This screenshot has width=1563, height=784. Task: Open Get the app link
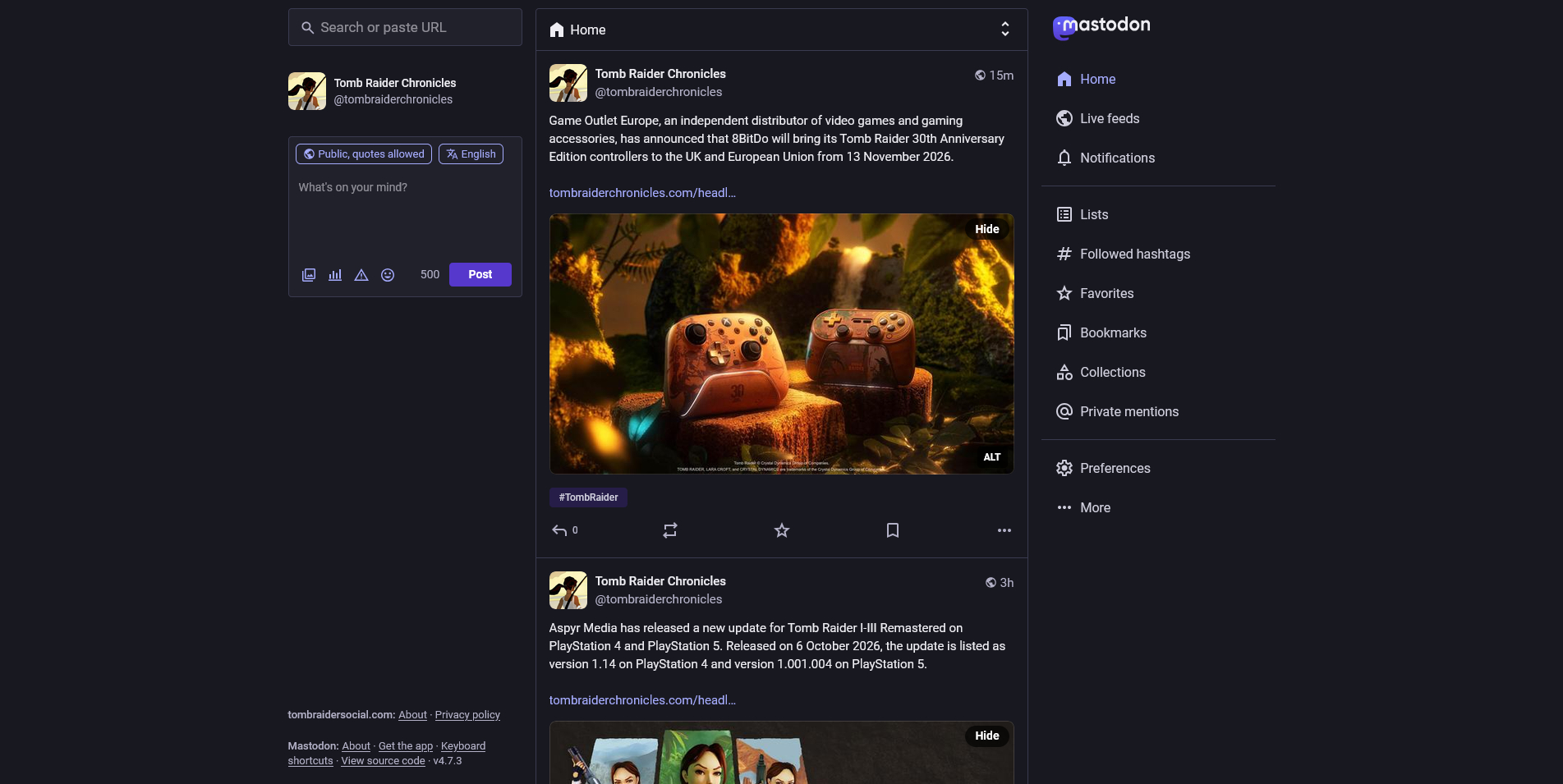[x=405, y=746]
